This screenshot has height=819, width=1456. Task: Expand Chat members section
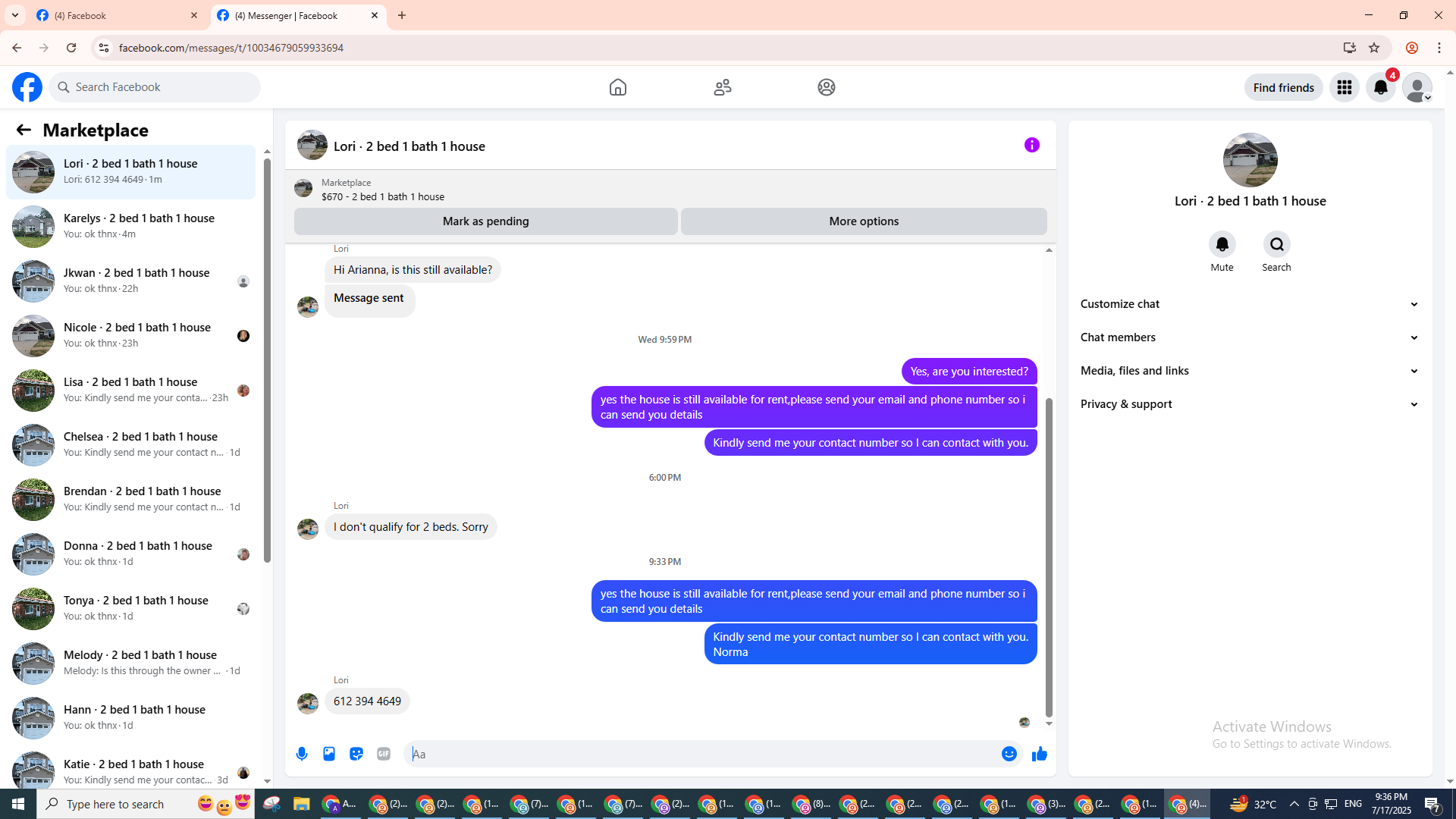(1250, 337)
